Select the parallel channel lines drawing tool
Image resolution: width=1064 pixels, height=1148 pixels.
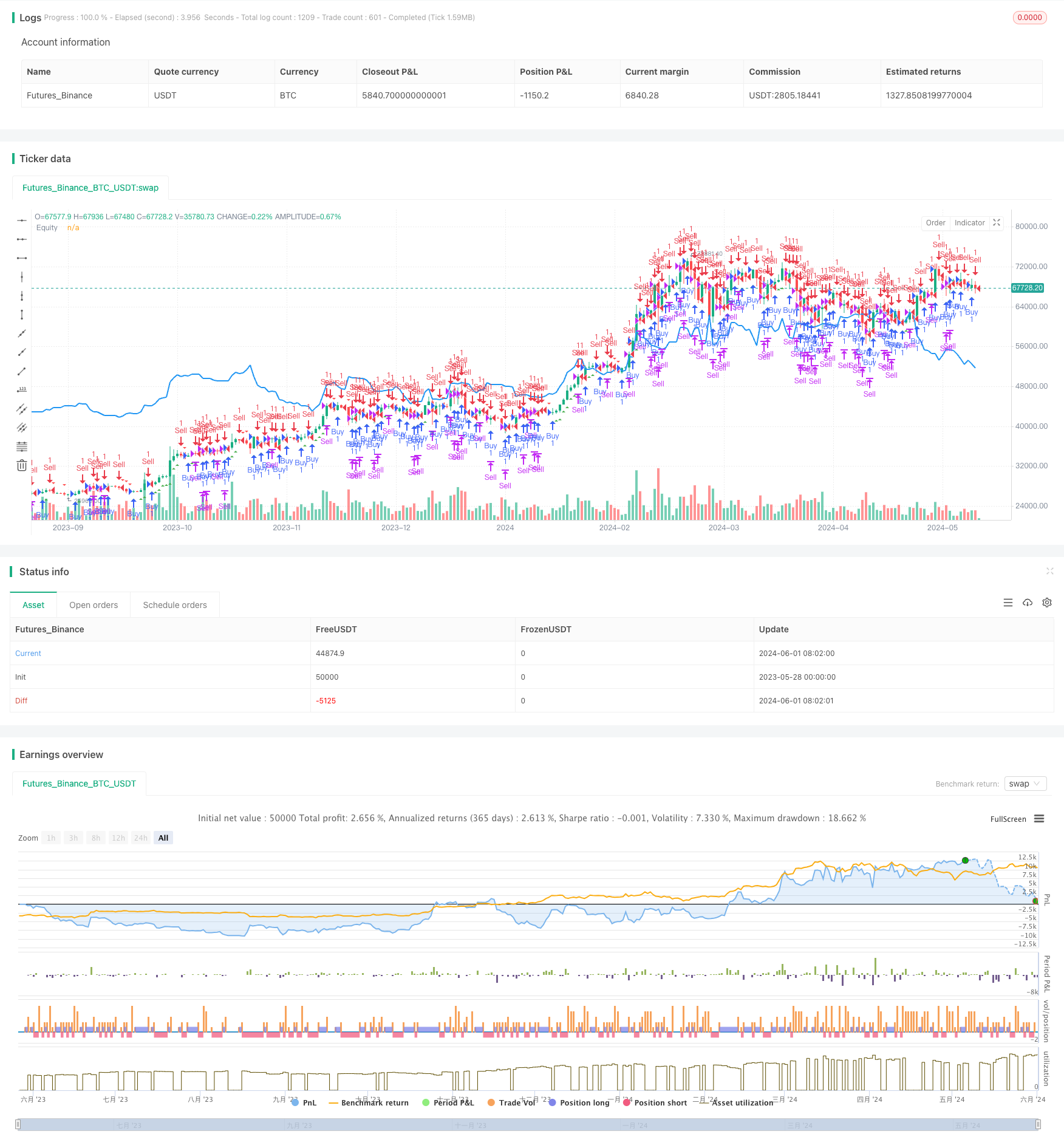(22, 409)
